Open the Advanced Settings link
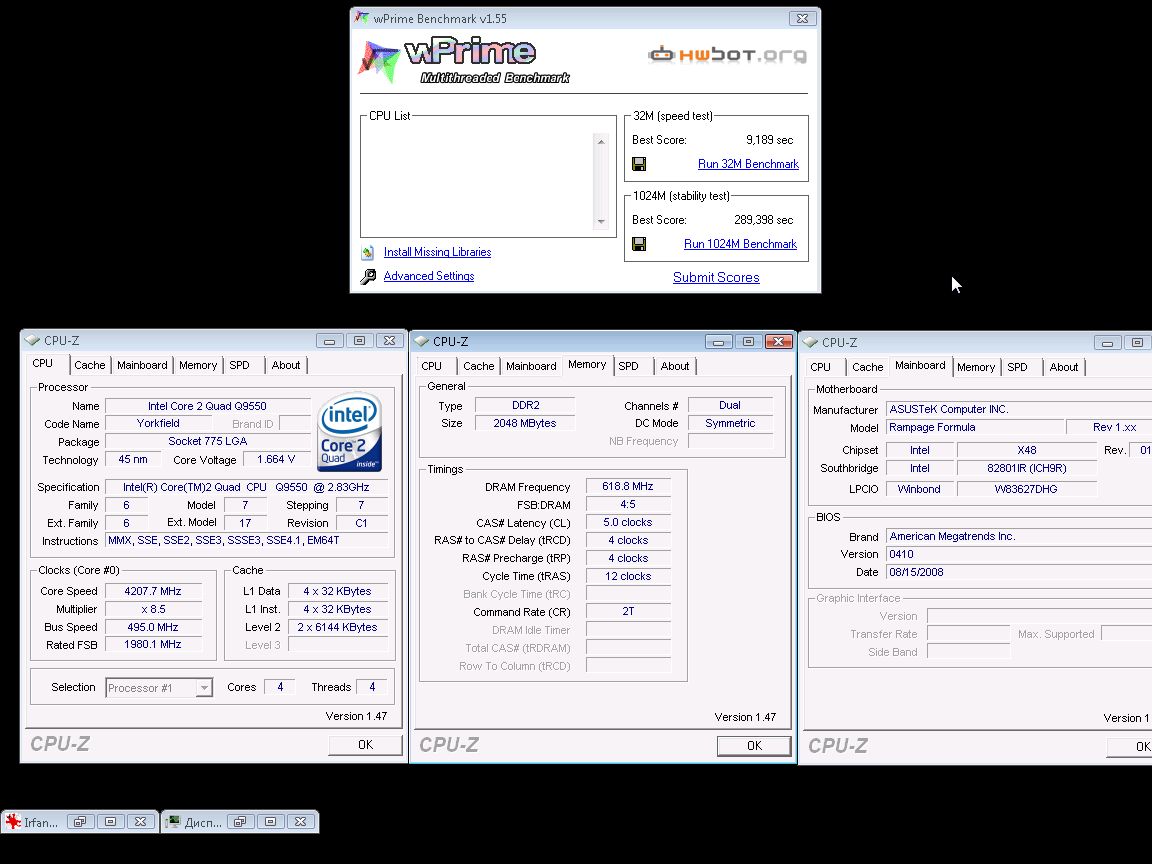The height and width of the screenshot is (864, 1152). 429,276
